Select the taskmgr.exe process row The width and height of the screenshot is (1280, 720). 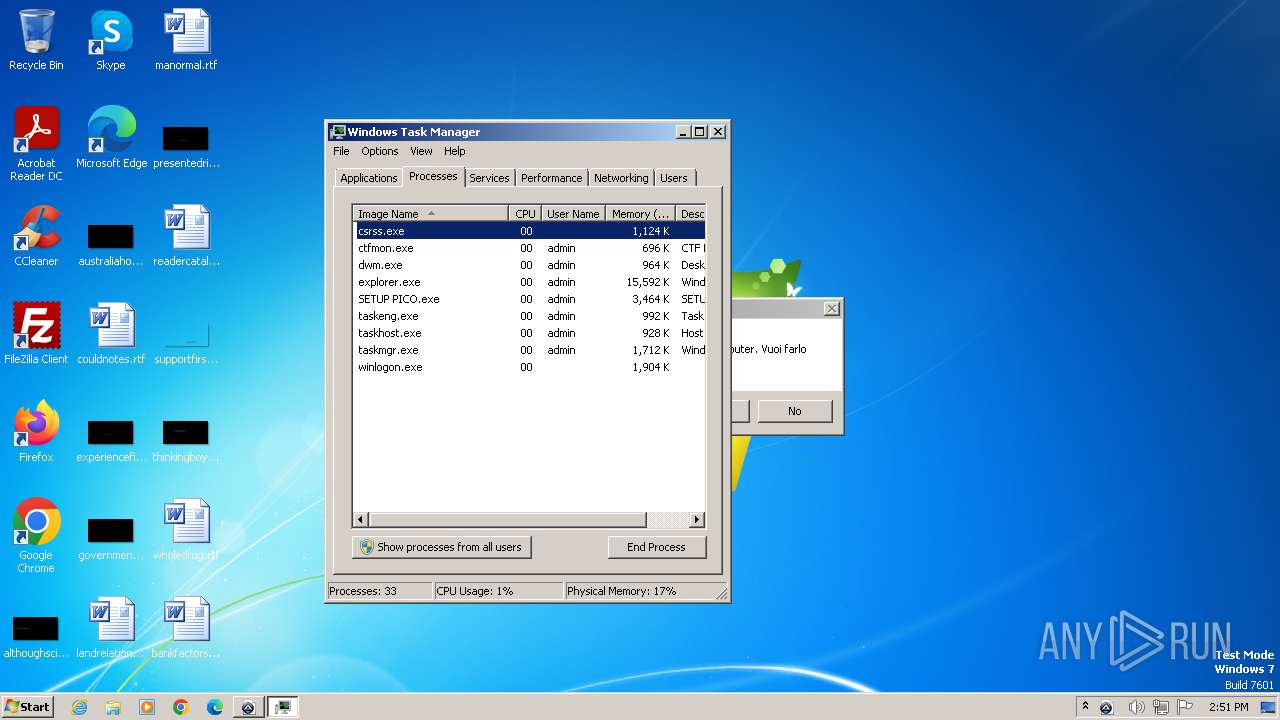coord(529,350)
